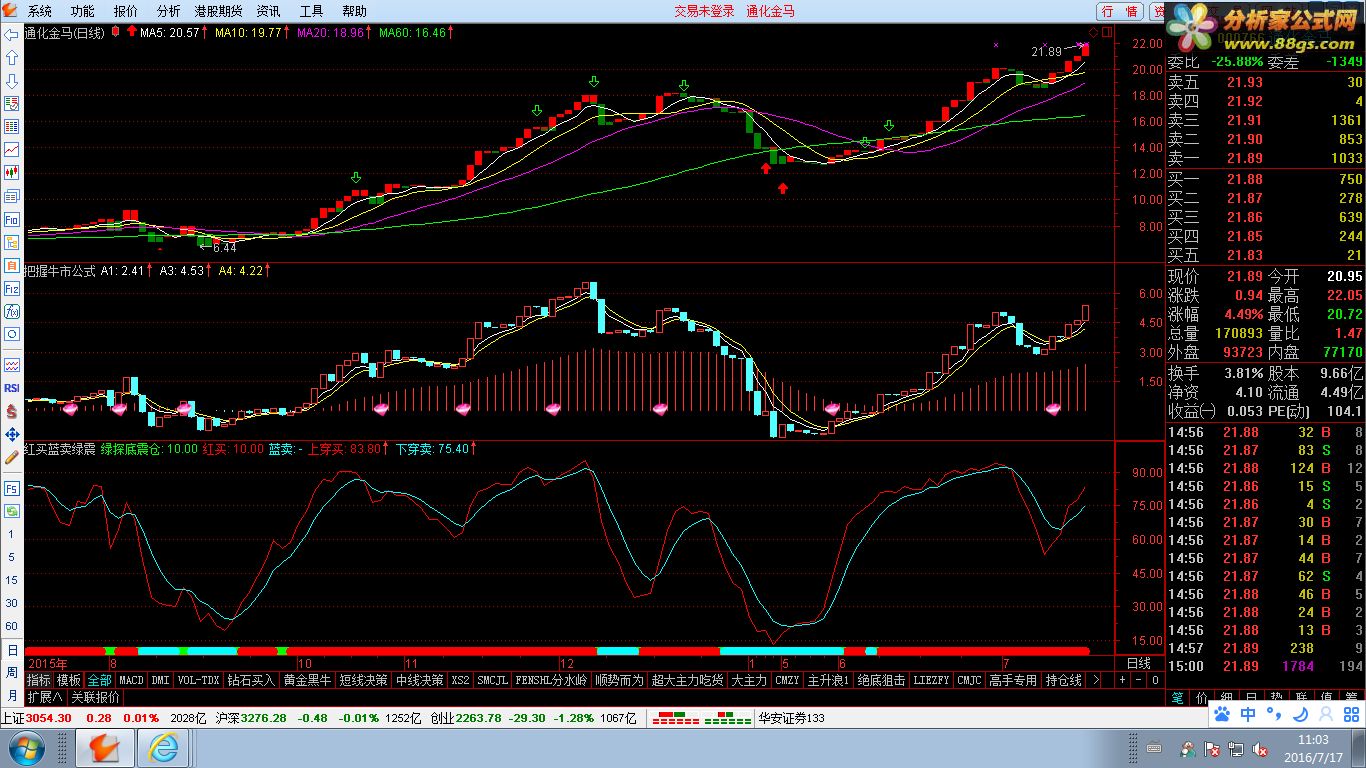Open the 帮助 menu

tap(355, 11)
